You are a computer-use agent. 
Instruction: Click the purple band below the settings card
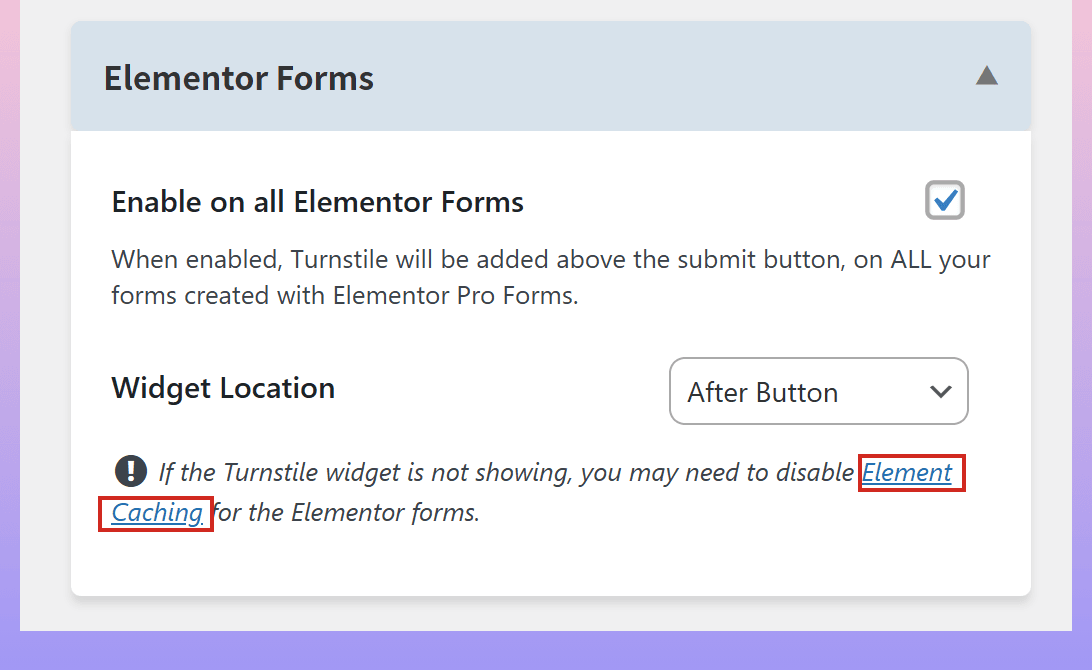[x=546, y=650]
